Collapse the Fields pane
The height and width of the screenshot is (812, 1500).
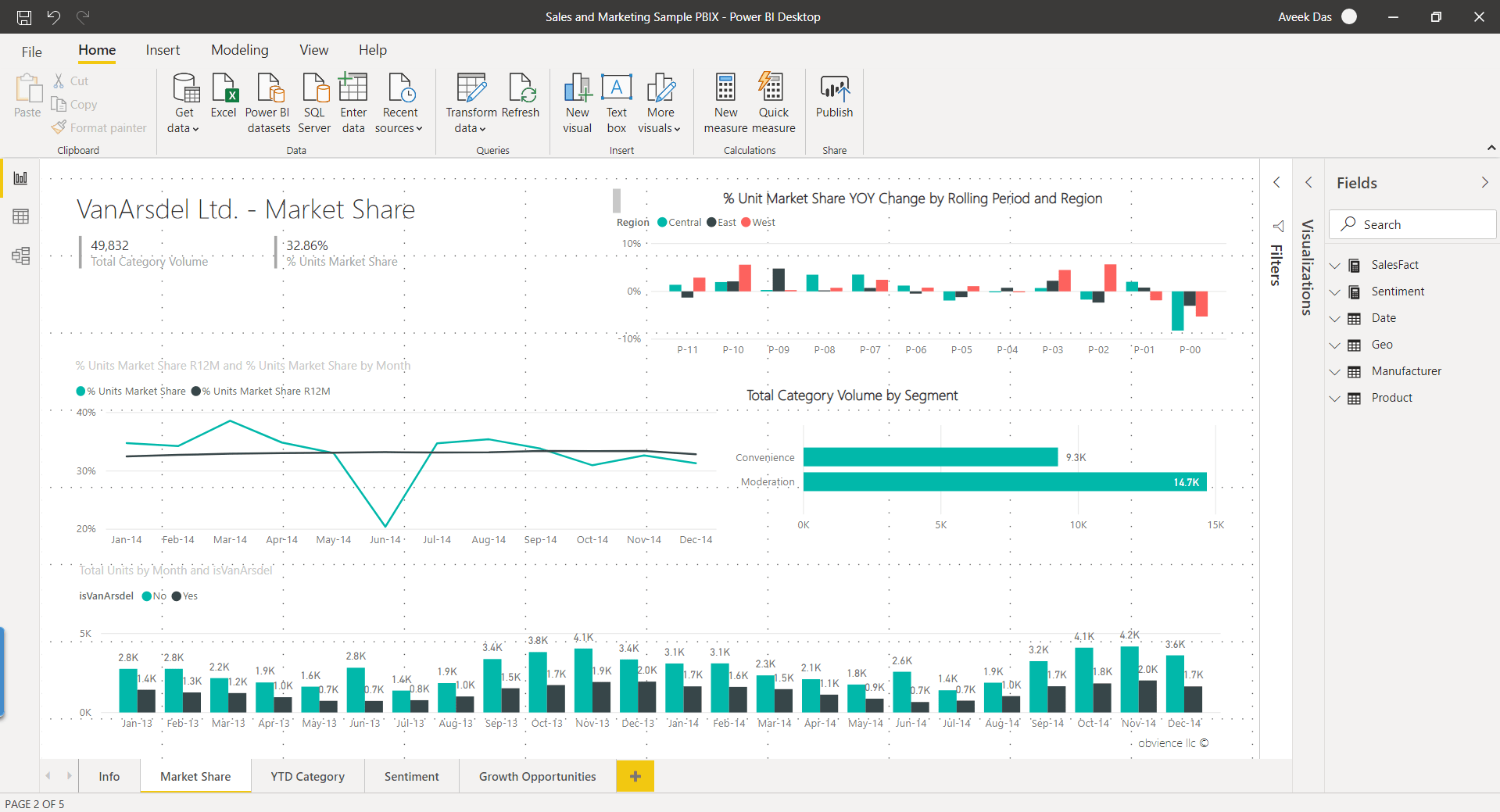(x=1484, y=182)
